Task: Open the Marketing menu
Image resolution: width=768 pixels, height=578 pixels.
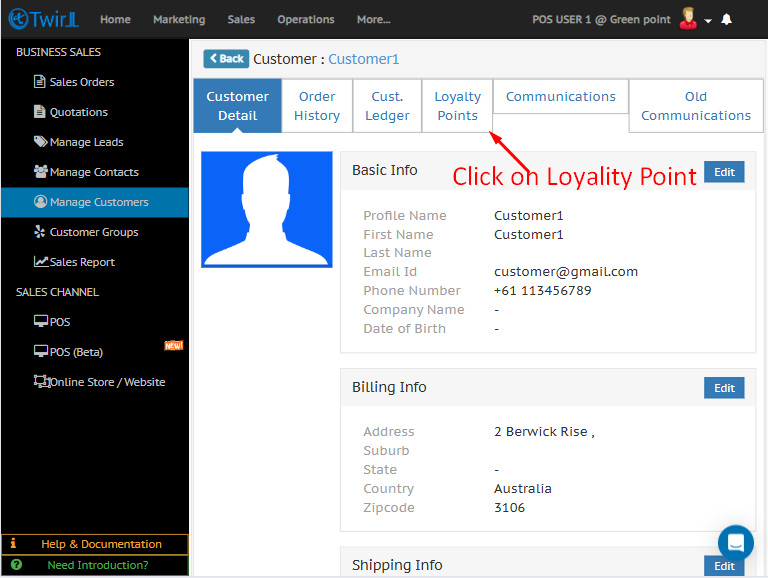Action: [x=179, y=19]
